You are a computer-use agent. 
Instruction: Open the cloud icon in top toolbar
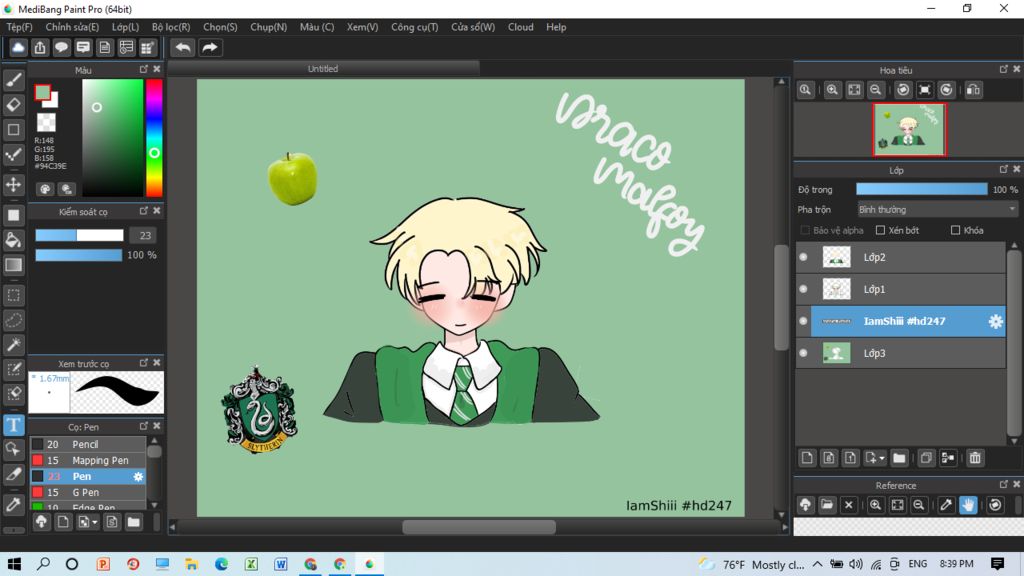pyautogui.click(x=18, y=48)
